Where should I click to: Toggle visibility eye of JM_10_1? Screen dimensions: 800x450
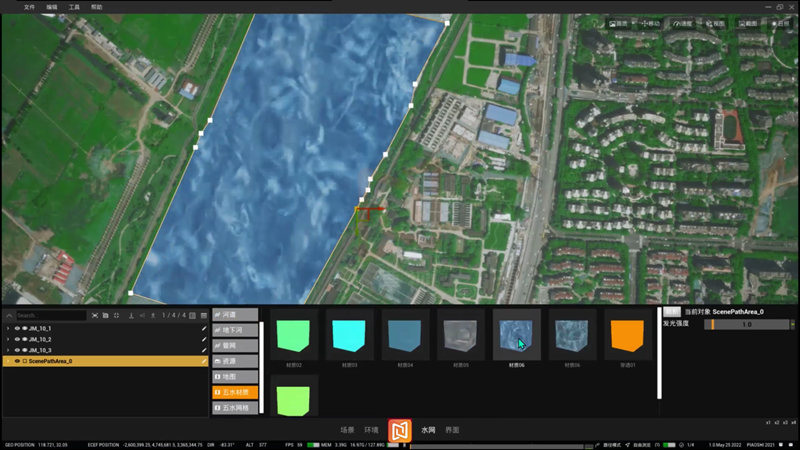[18, 328]
